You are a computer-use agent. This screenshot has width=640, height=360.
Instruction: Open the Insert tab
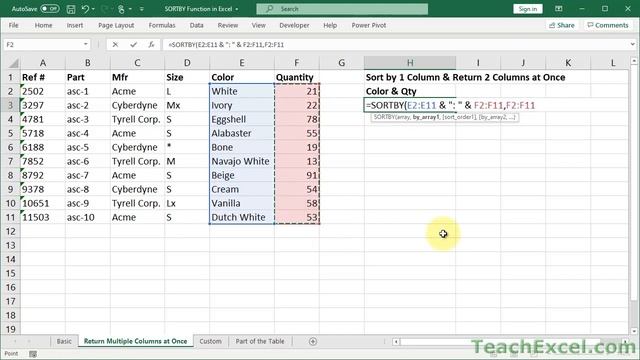75,25
